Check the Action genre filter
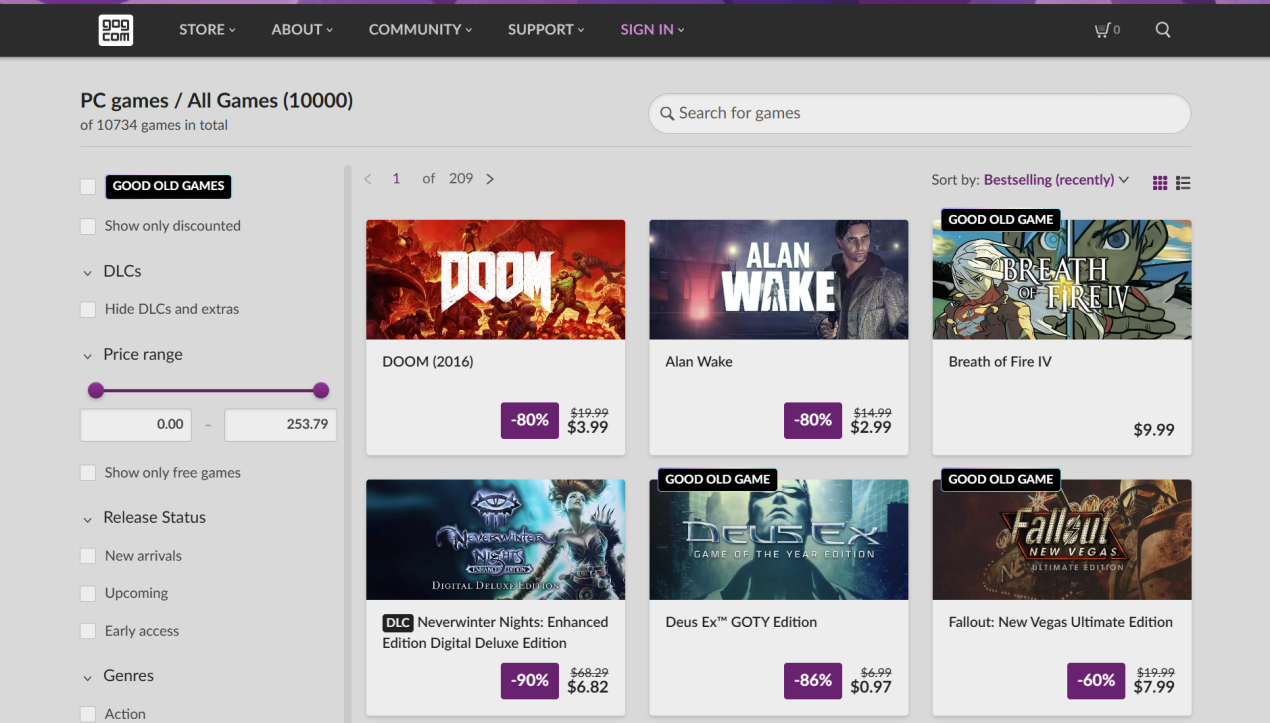 click(x=88, y=713)
